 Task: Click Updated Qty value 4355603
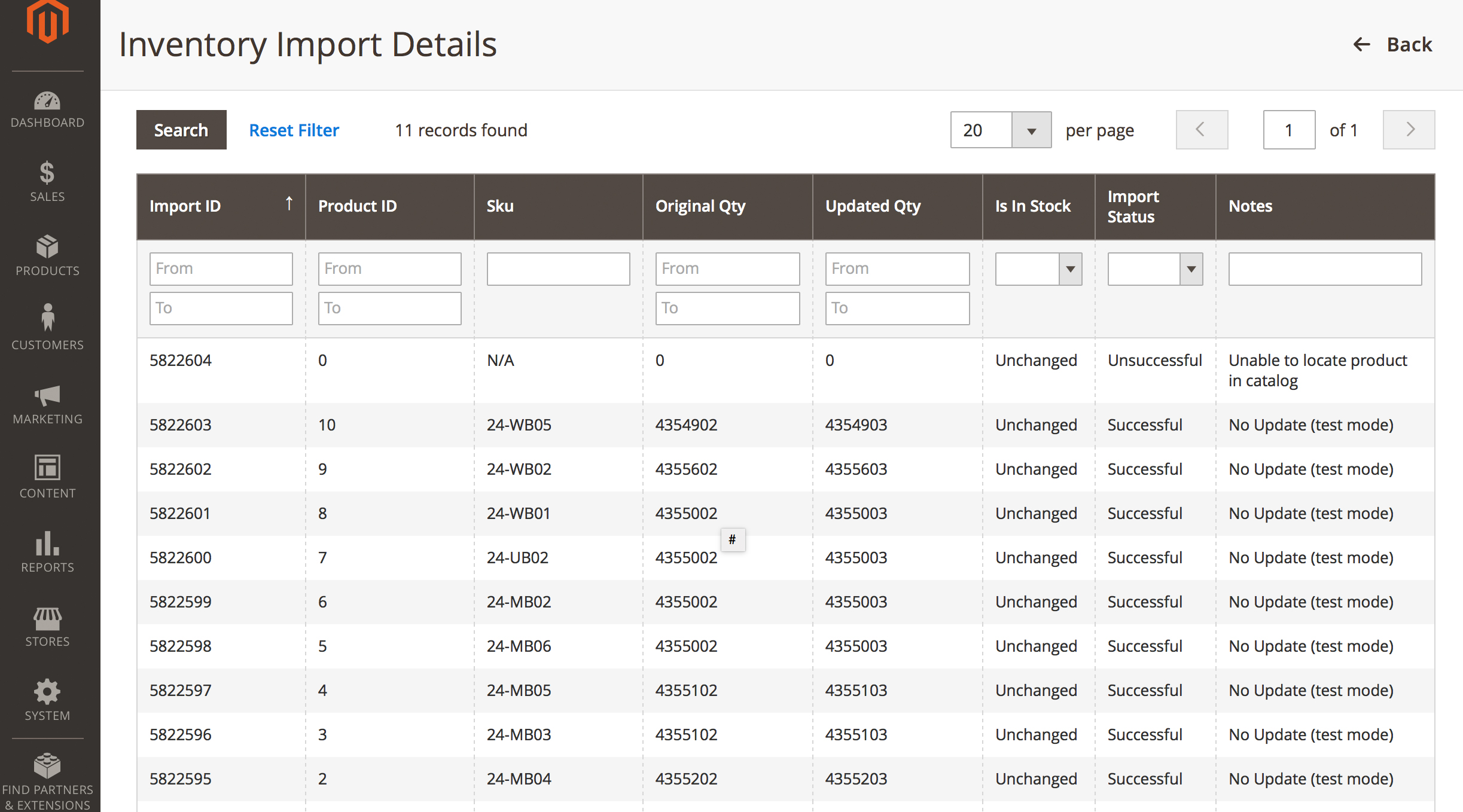click(857, 469)
